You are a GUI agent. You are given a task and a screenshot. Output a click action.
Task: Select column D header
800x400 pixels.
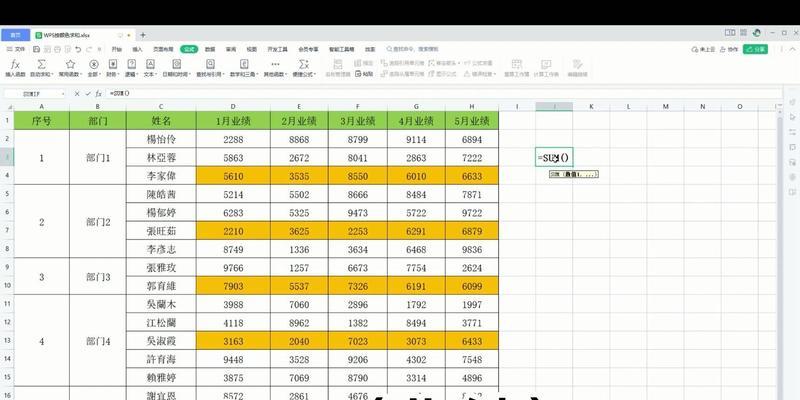click(x=233, y=107)
